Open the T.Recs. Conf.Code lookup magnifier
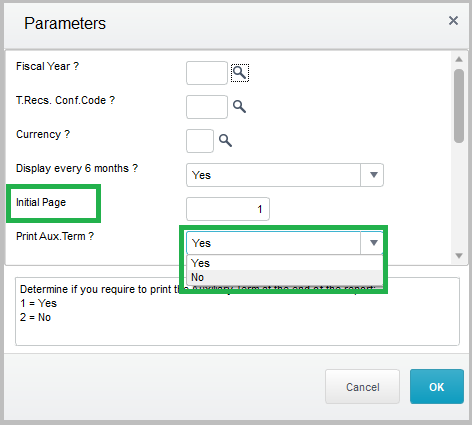 click(x=239, y=107)
